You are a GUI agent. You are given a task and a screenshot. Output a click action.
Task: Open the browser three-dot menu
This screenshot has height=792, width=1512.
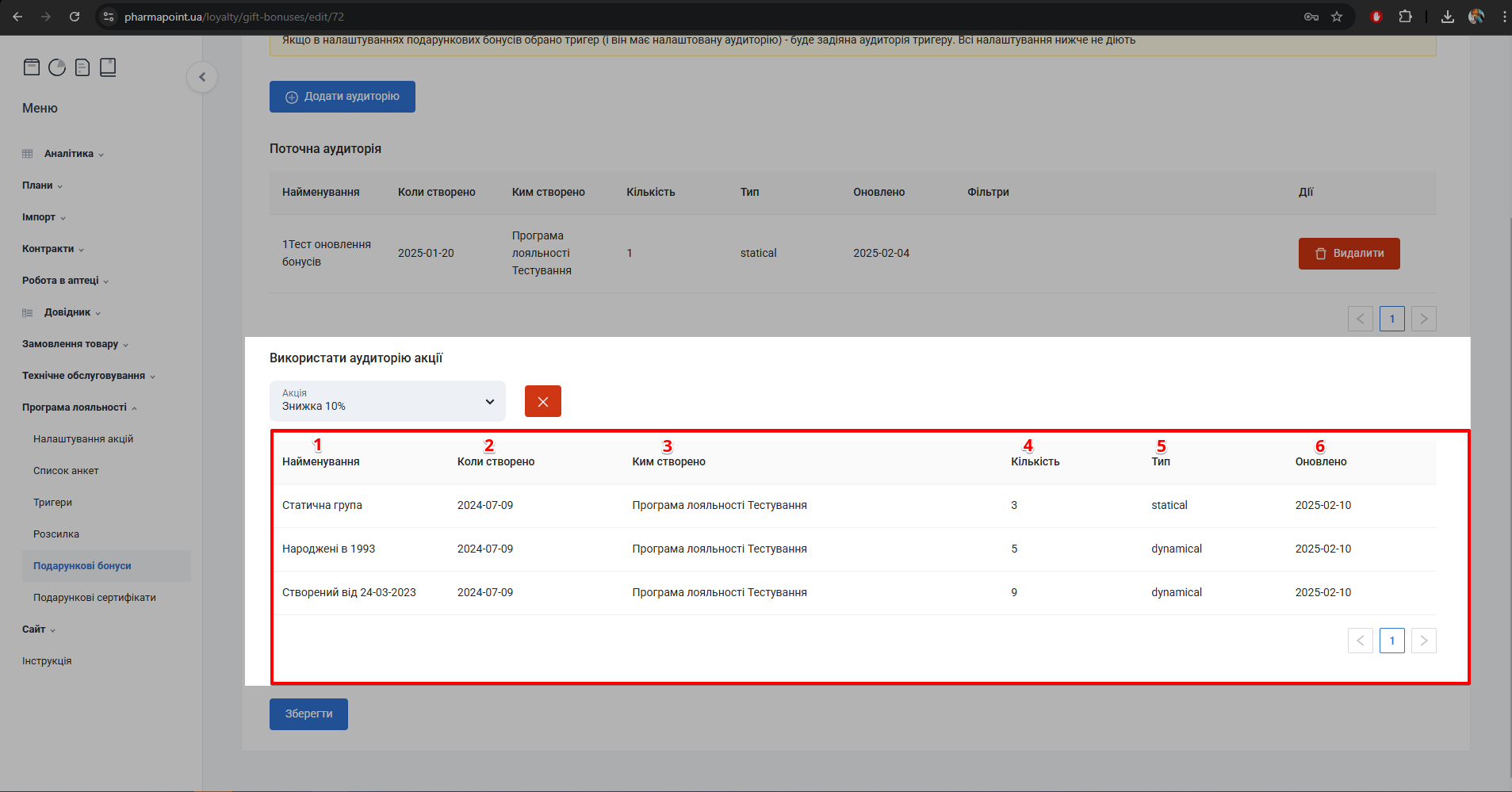click(x=1504, y=17)
